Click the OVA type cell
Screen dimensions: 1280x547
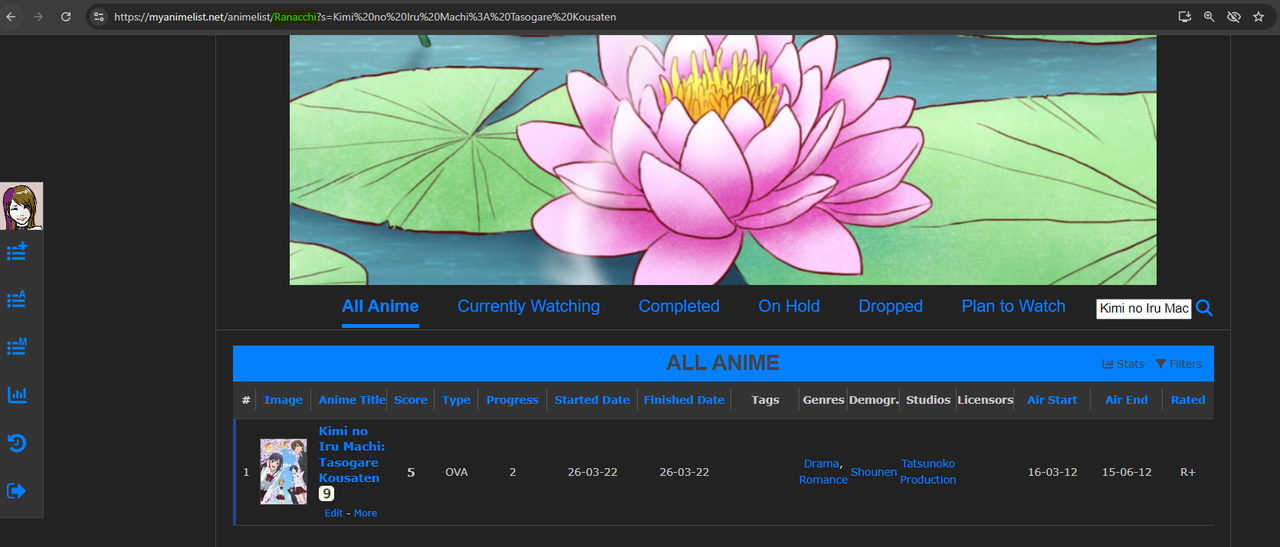point(456,472)
